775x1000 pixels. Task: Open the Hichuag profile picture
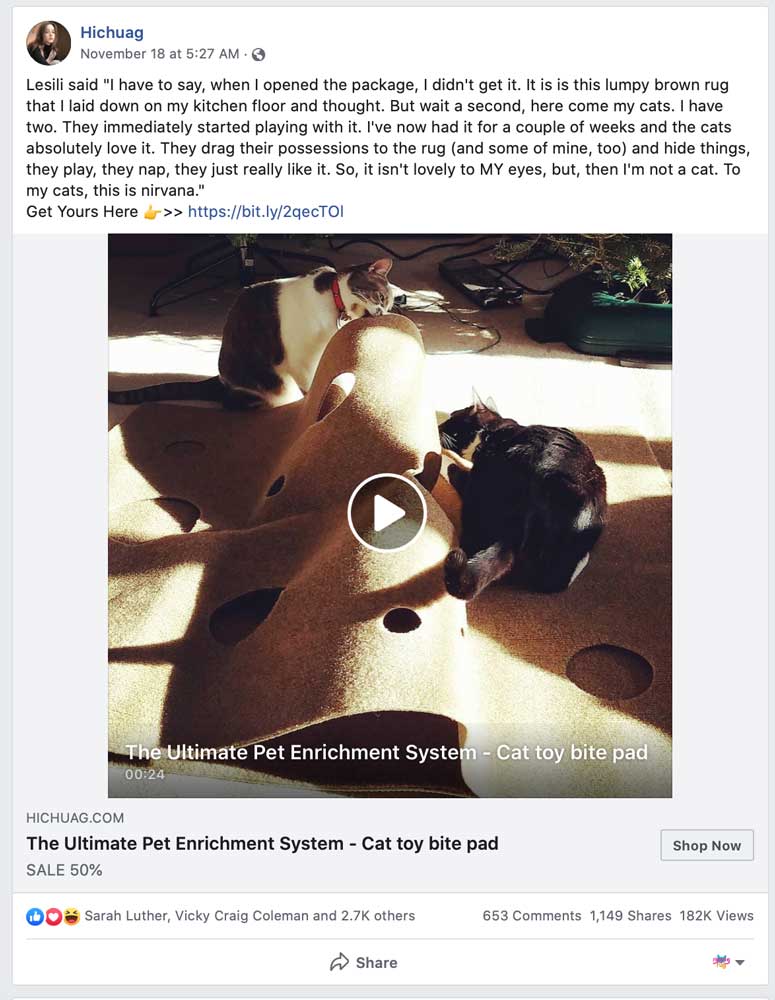click(48, 43)
